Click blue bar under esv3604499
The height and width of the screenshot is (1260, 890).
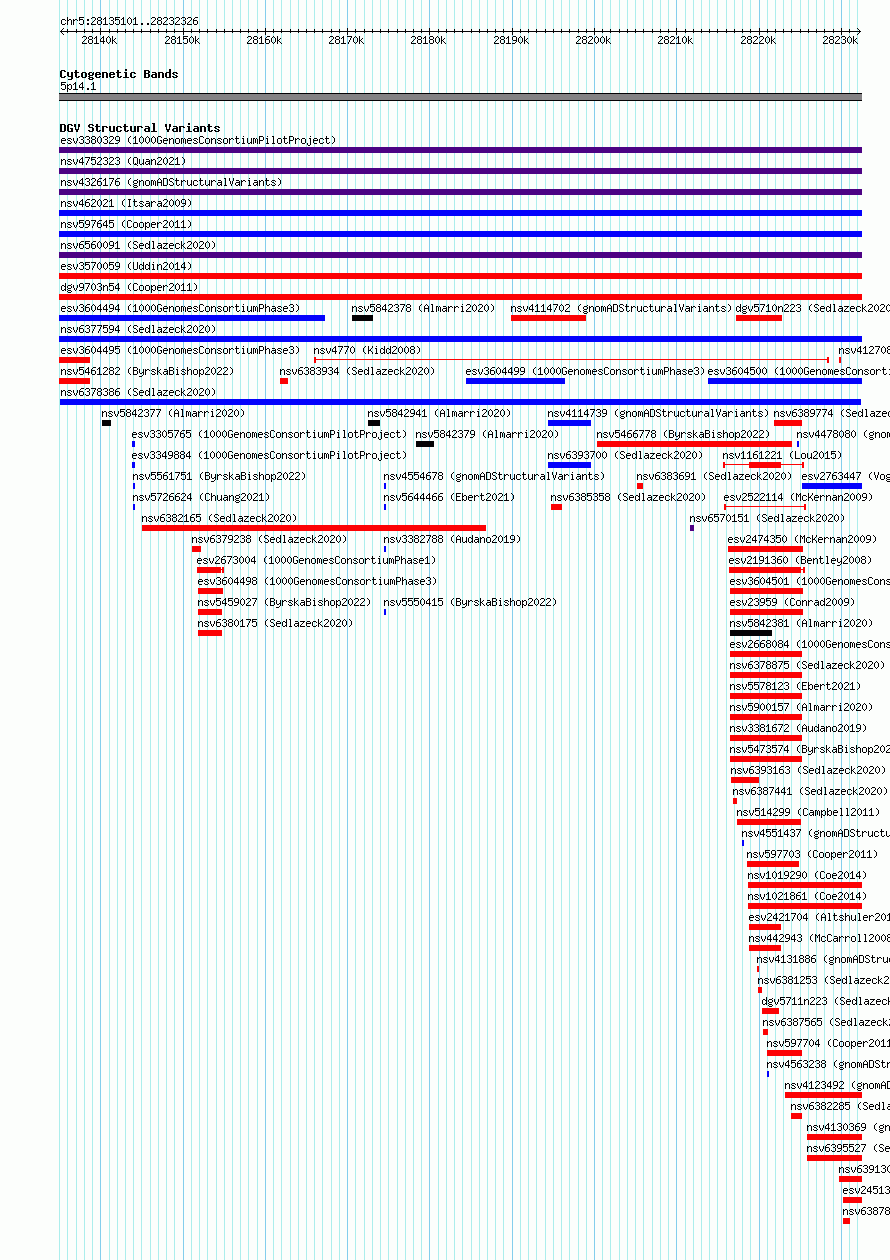point(515,381)
